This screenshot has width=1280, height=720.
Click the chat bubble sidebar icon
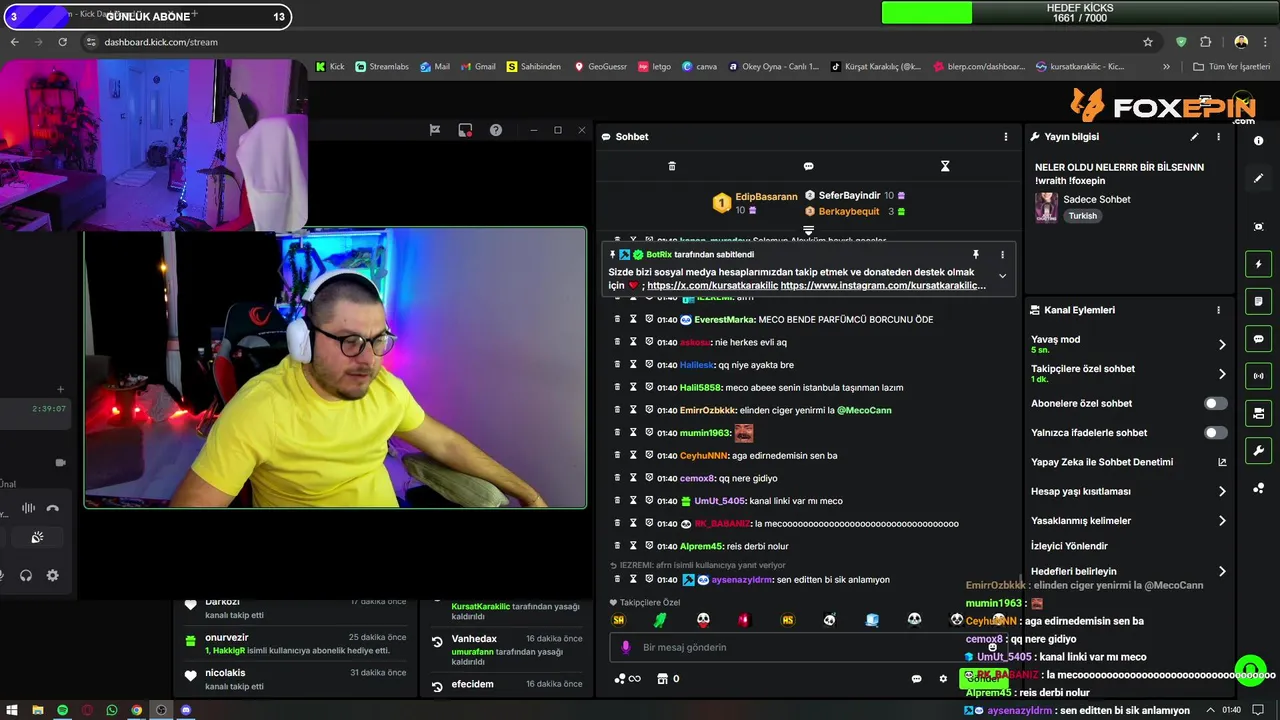[x=1258, y=339]
